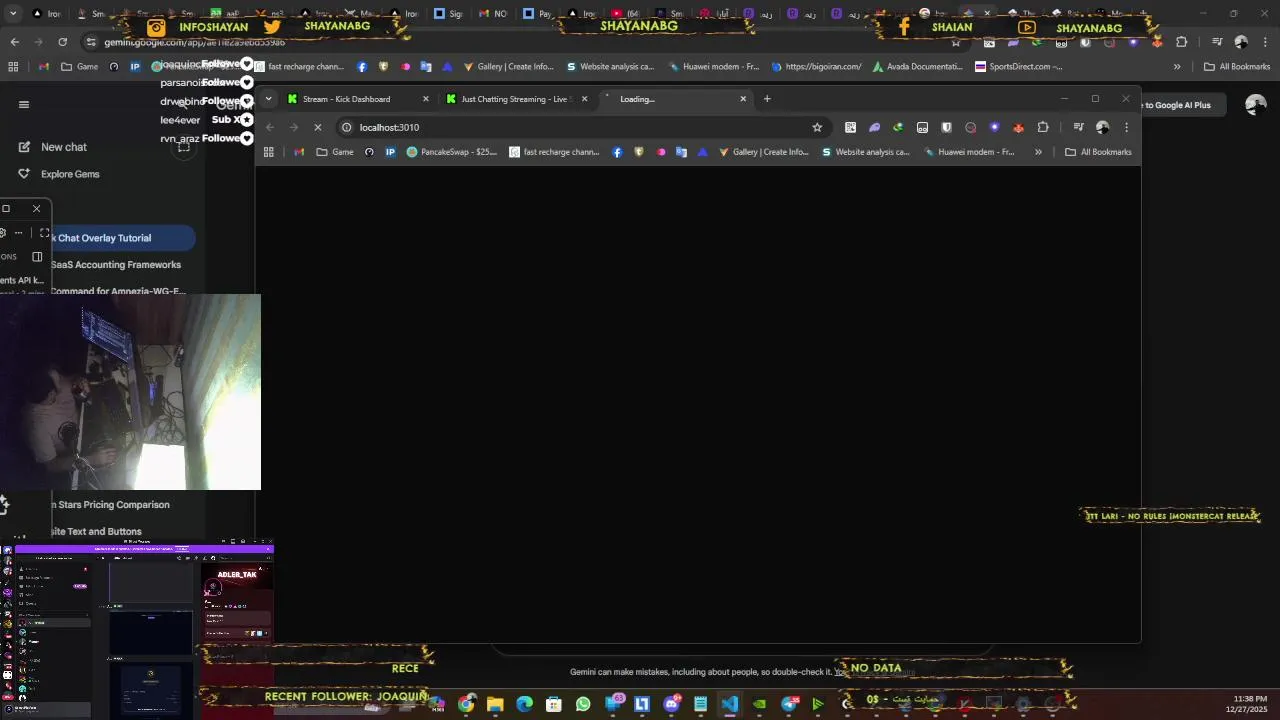
Task: Open All Bookmarks folder in back window
Action: point(1237,67)
